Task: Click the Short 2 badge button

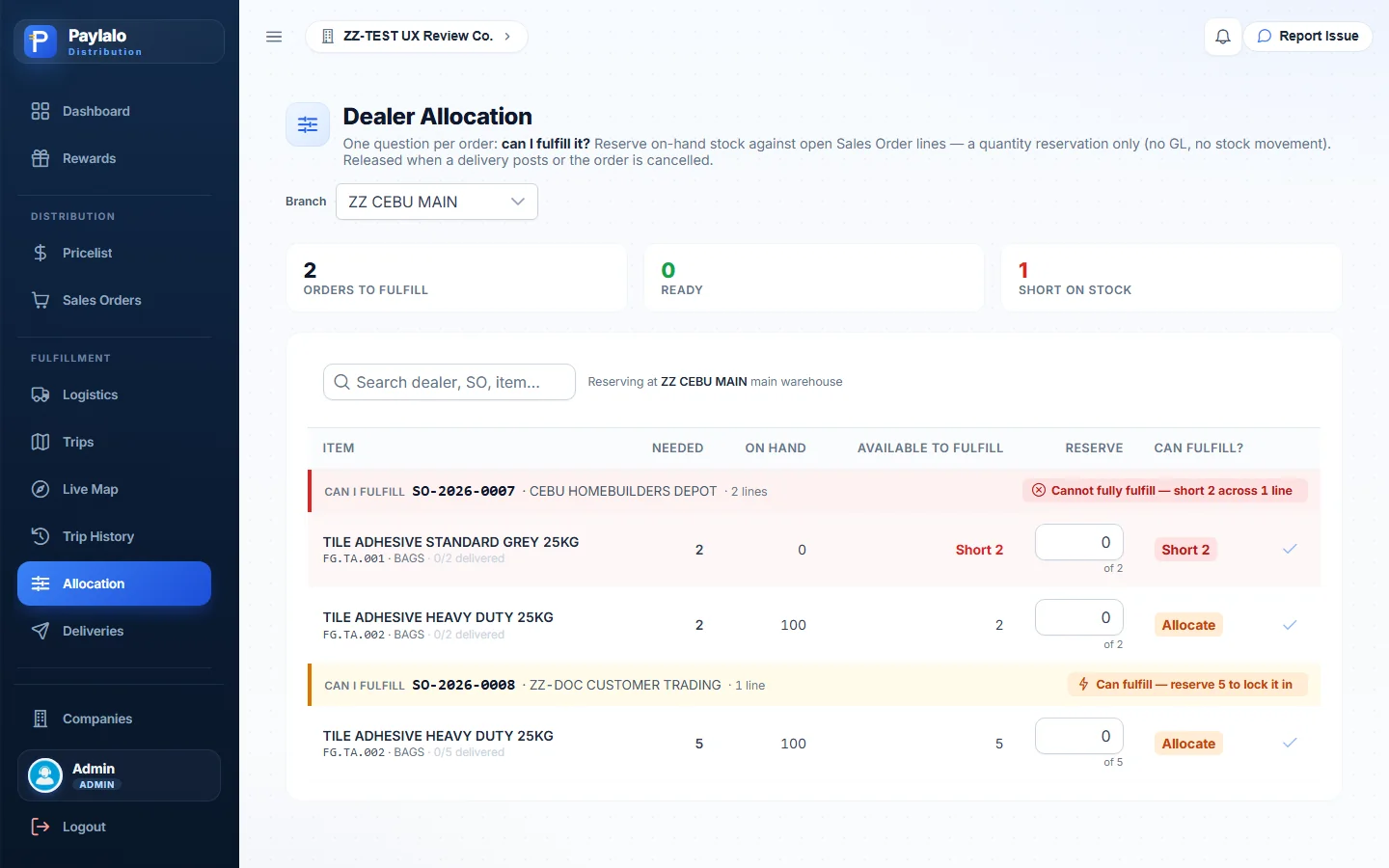Action: tap(1185, 550)
